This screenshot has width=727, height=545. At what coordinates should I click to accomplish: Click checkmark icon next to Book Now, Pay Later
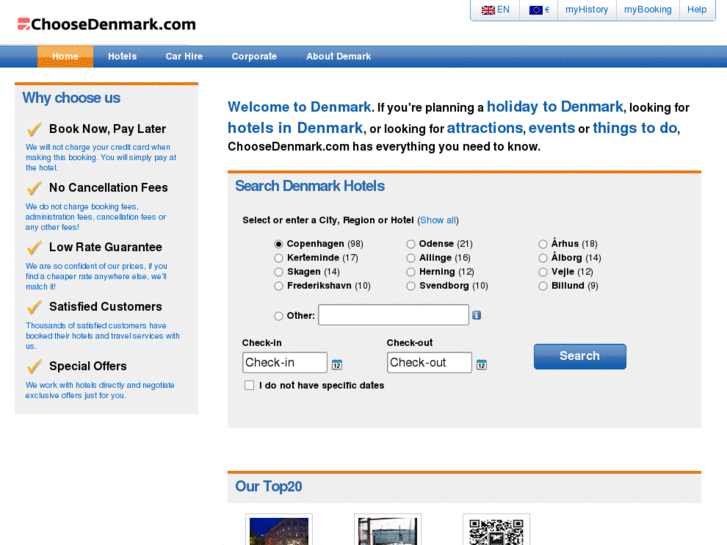coord(34,129)
